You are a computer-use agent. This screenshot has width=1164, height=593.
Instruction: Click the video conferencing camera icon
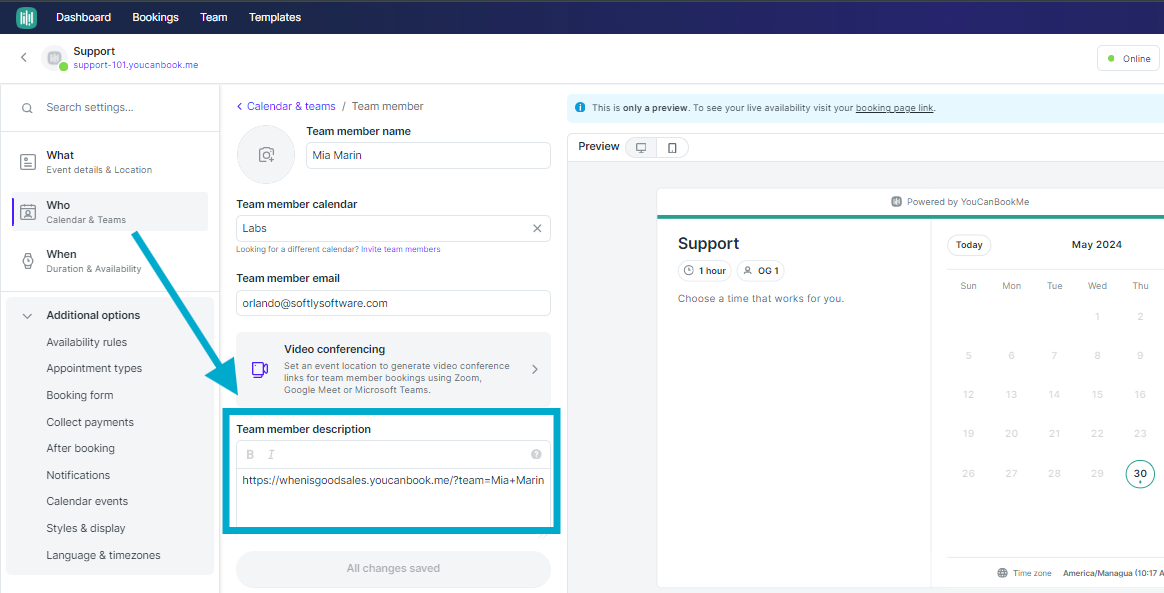[x=259, y=369]
